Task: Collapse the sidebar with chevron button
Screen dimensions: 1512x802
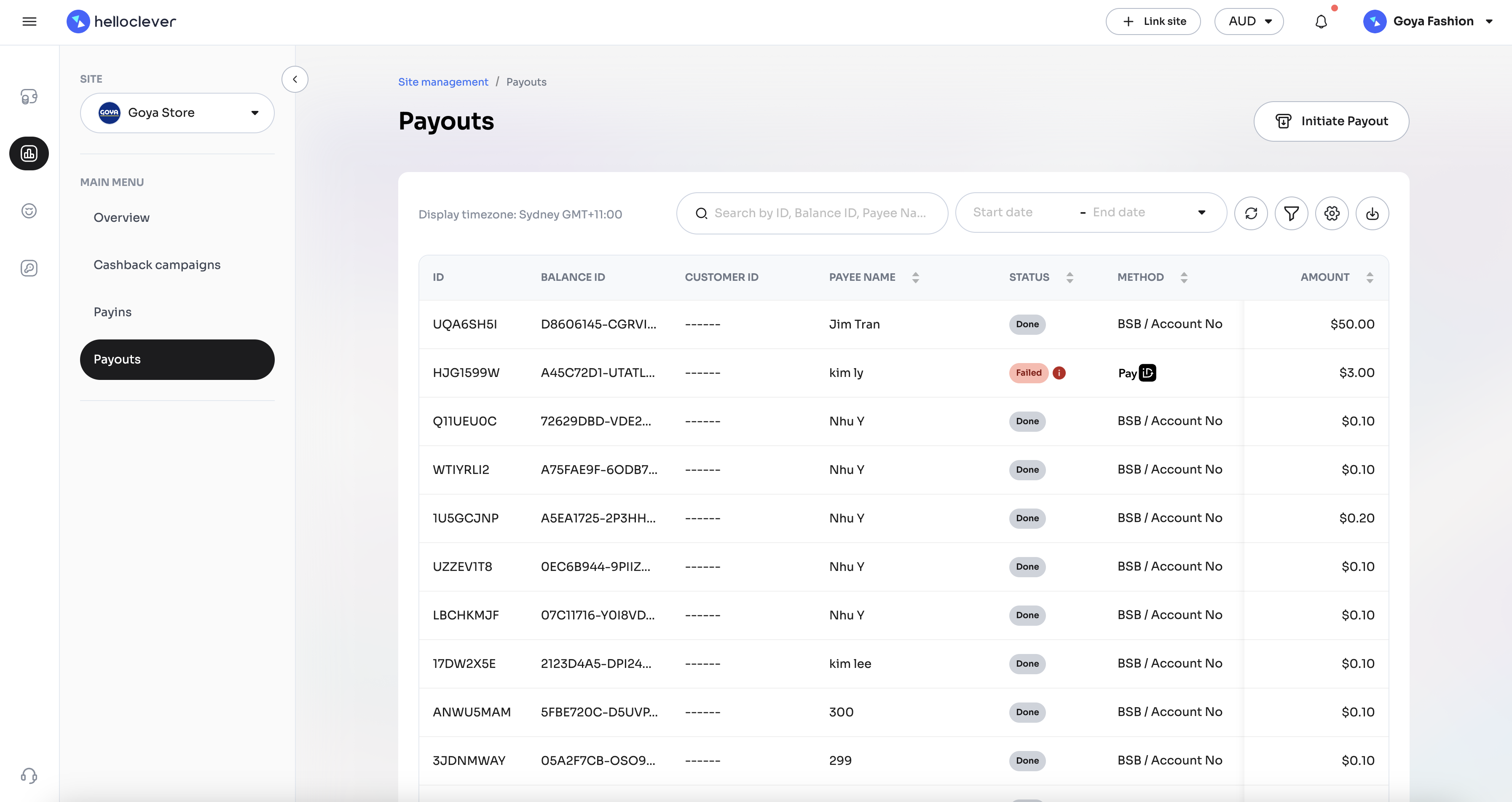Action: [x=295, y=79]
